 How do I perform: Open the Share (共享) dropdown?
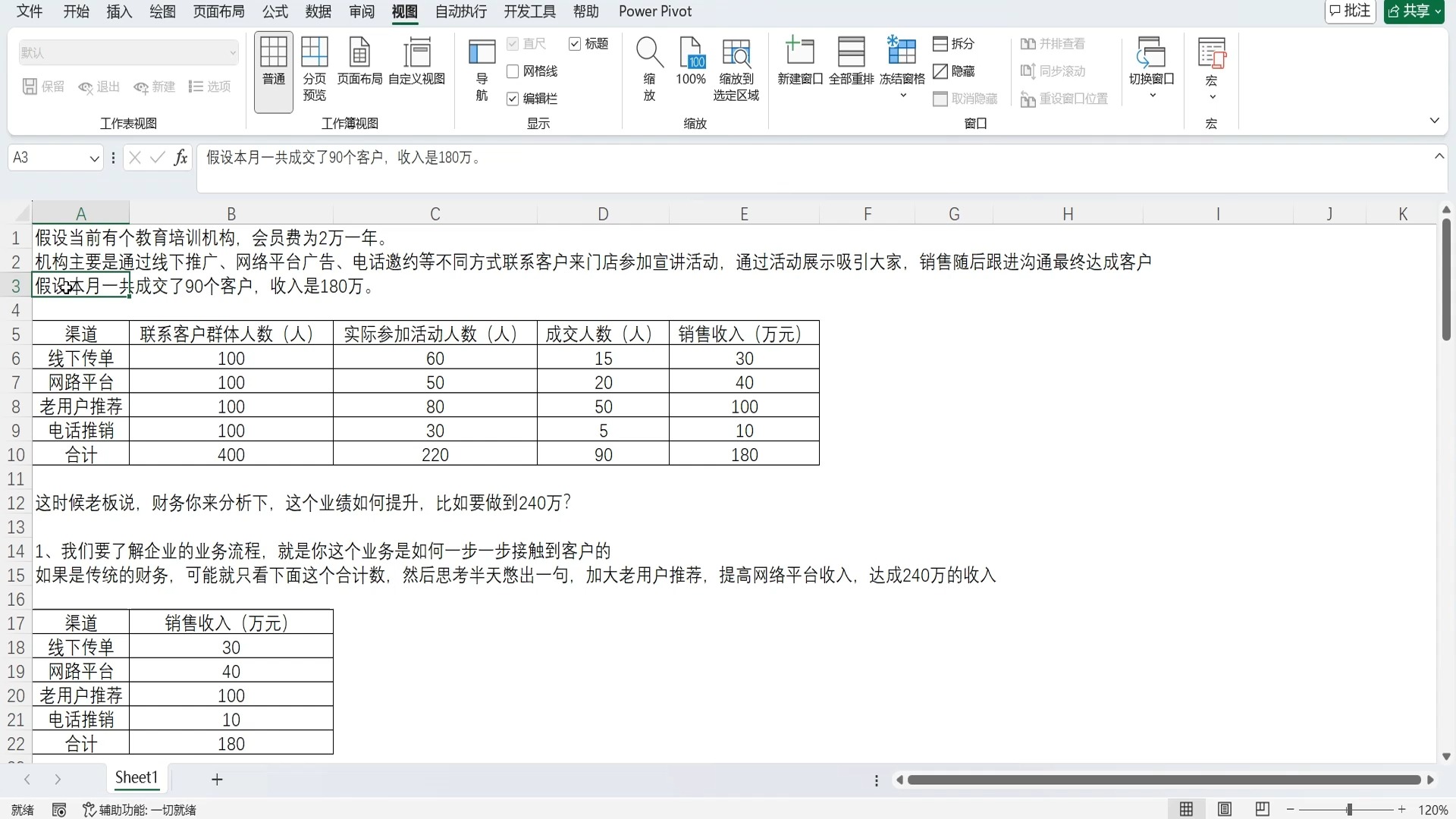coord(1414,11)
